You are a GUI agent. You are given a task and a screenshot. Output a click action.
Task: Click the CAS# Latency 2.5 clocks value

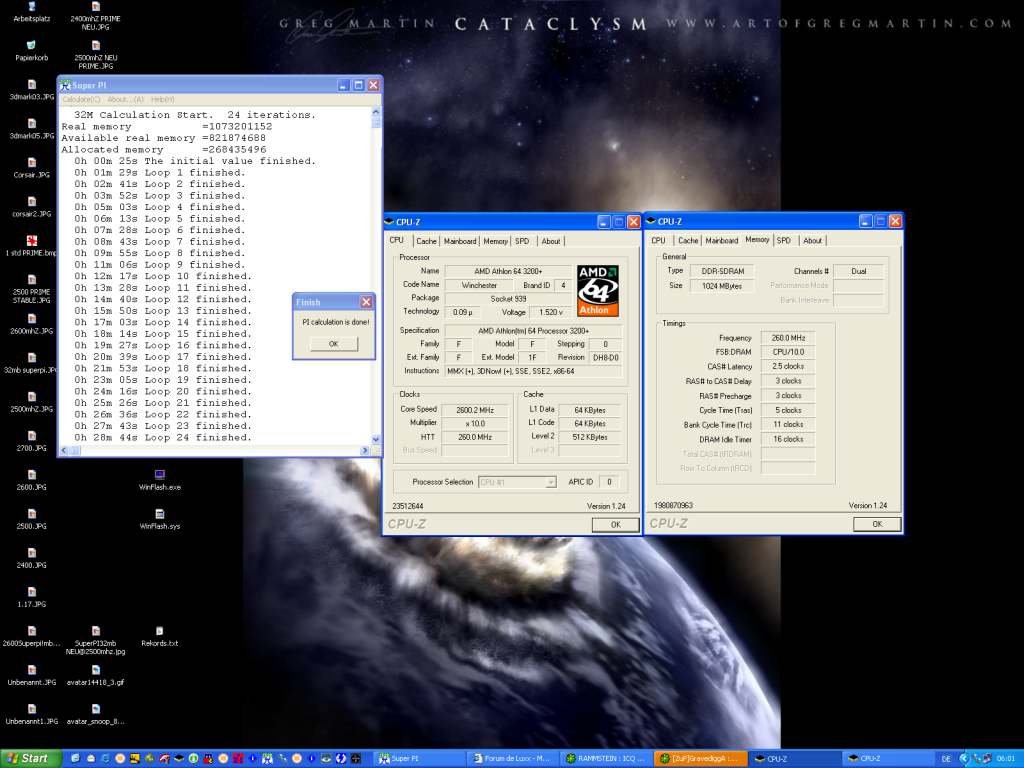[788, 366]
